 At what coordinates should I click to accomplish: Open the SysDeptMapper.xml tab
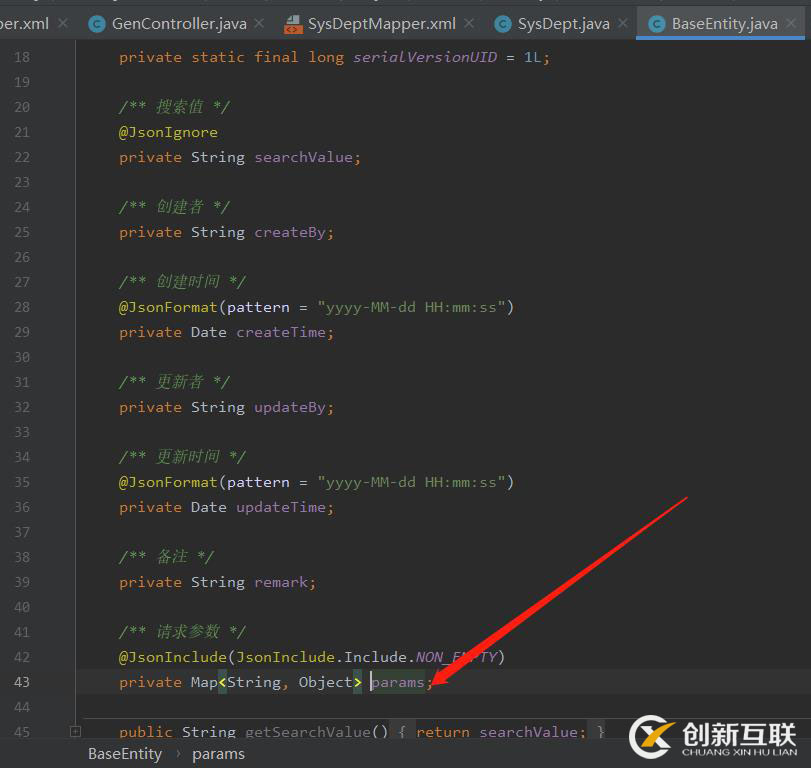tap(384, 23)
